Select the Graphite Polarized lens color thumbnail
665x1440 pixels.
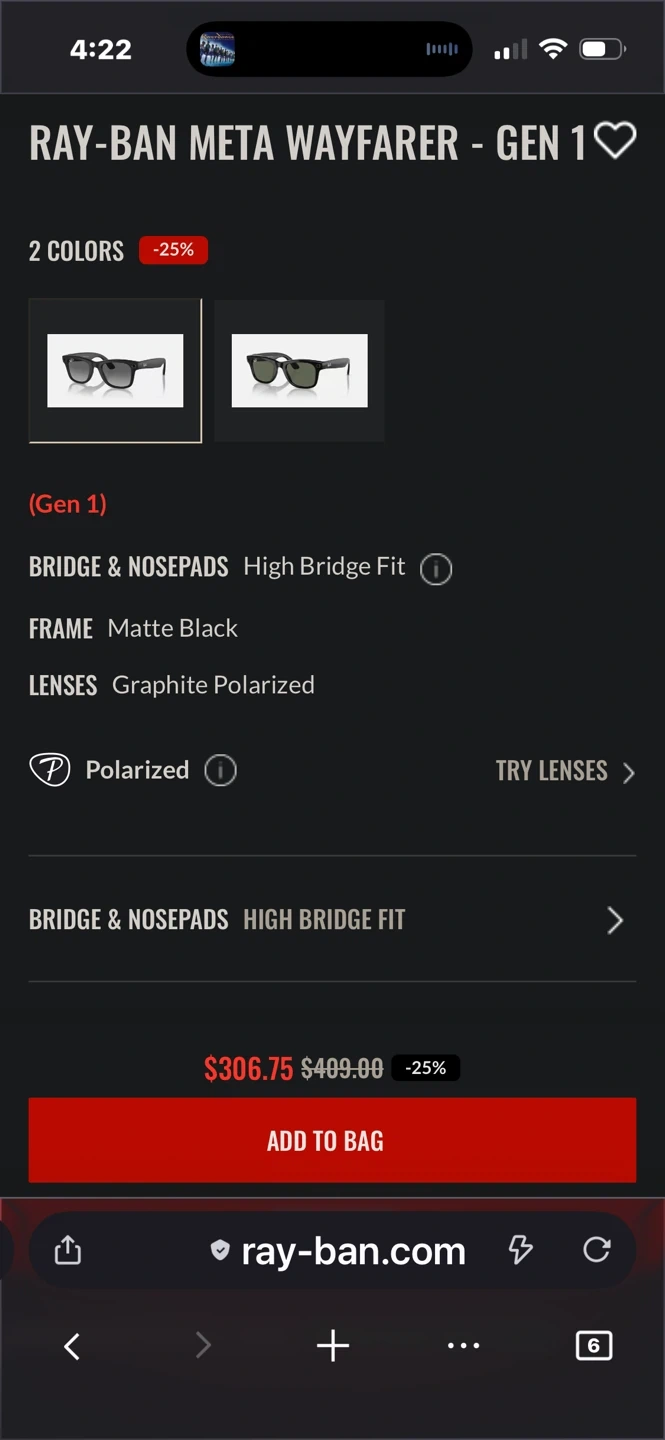click(x=115, y=371)
